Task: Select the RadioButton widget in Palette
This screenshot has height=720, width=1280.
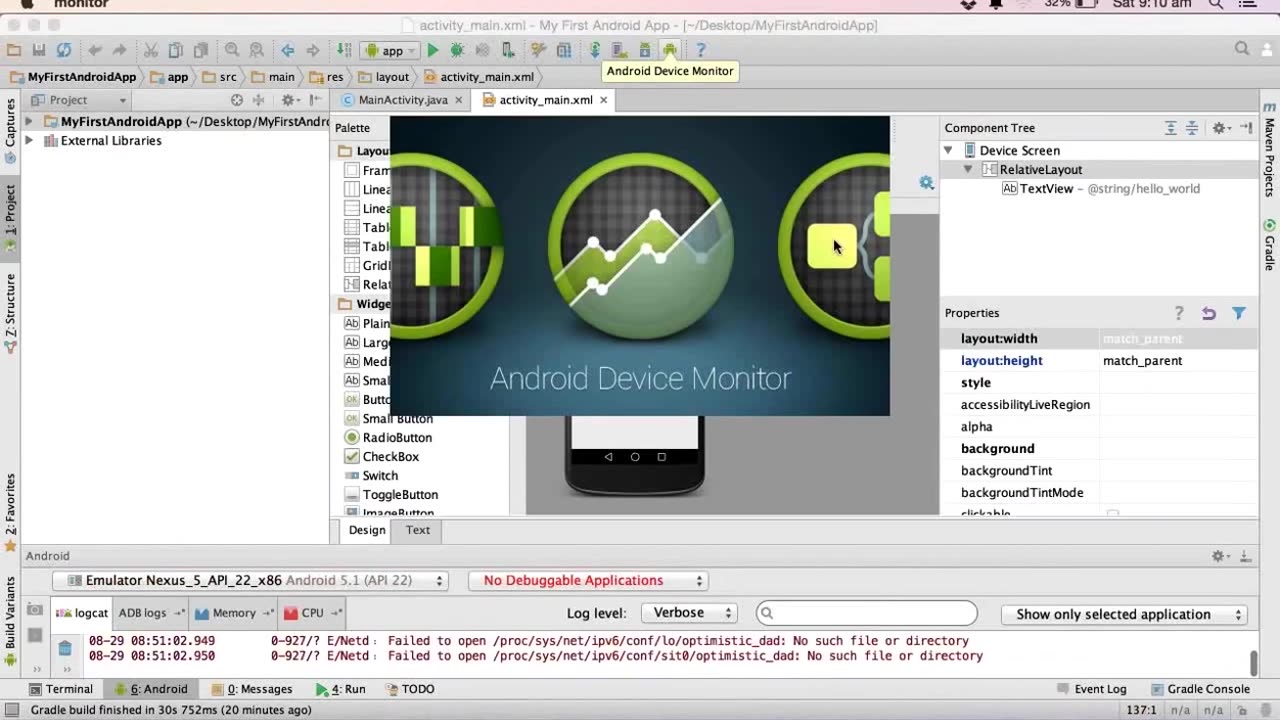Action: tap(388, 438)
